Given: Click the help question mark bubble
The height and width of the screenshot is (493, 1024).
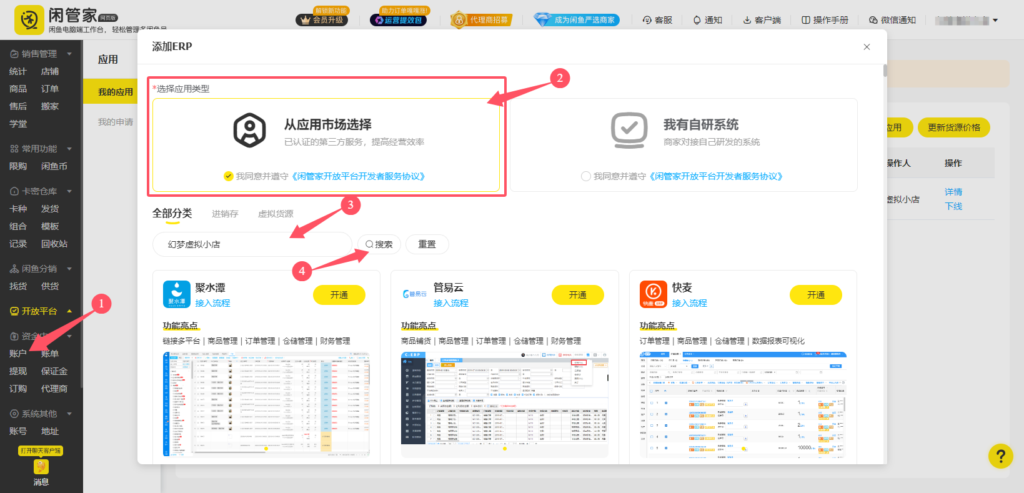Looking at the screenshot, I should point(1000,456).
